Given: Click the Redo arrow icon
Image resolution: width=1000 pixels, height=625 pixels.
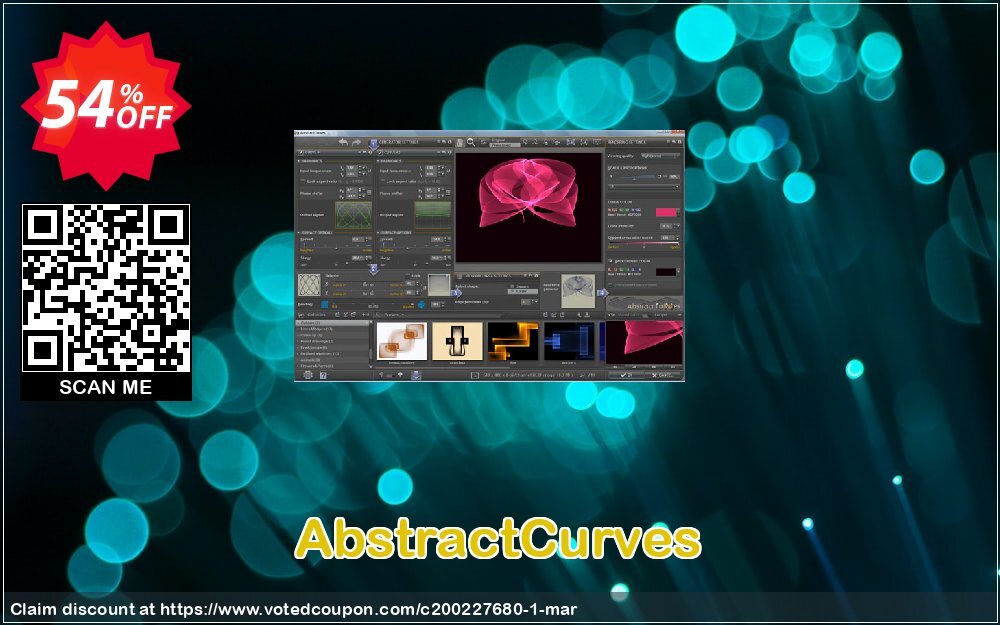Looking at the screenshot, I should click(357, 143).
